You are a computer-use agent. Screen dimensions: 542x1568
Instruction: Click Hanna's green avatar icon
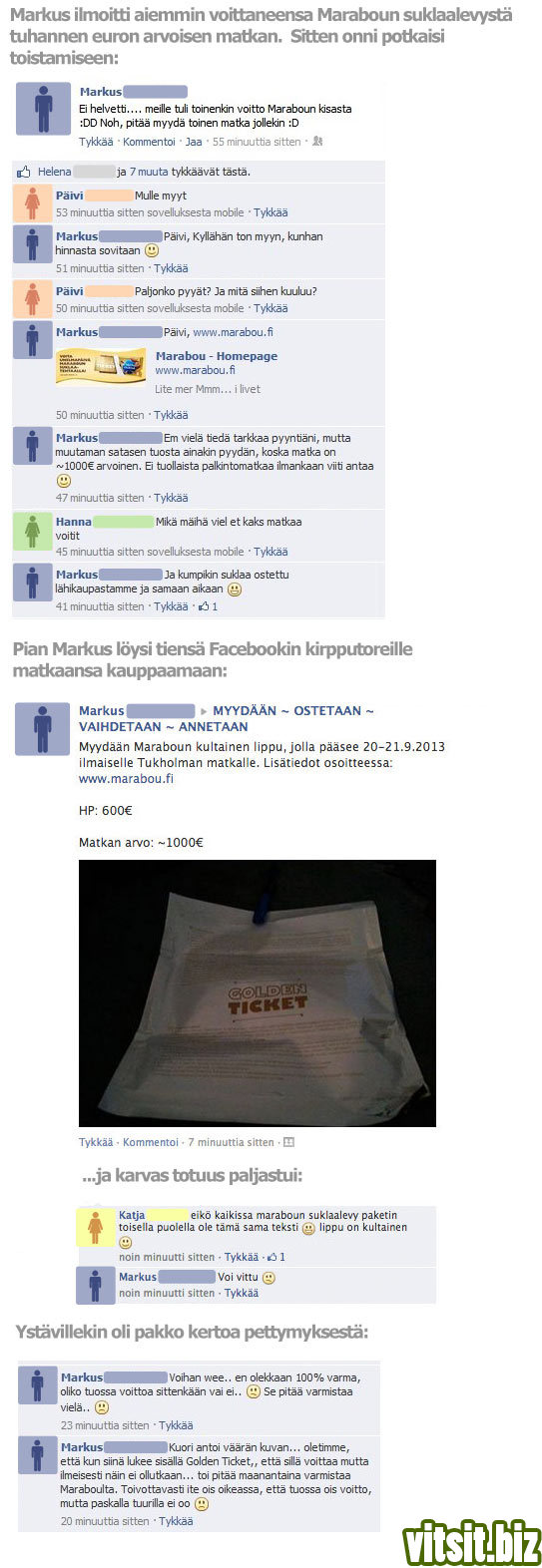coord(32,531)
